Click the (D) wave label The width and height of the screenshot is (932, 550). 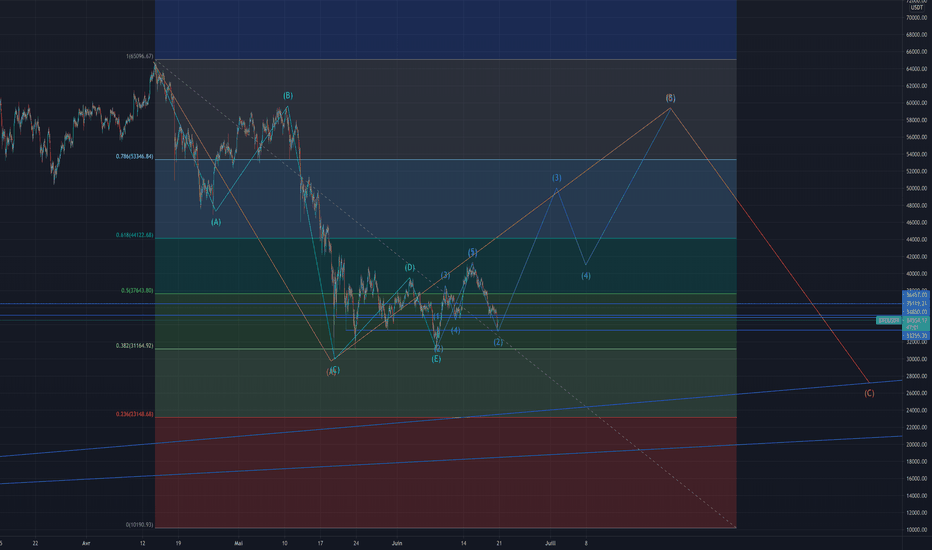[410, 268]
